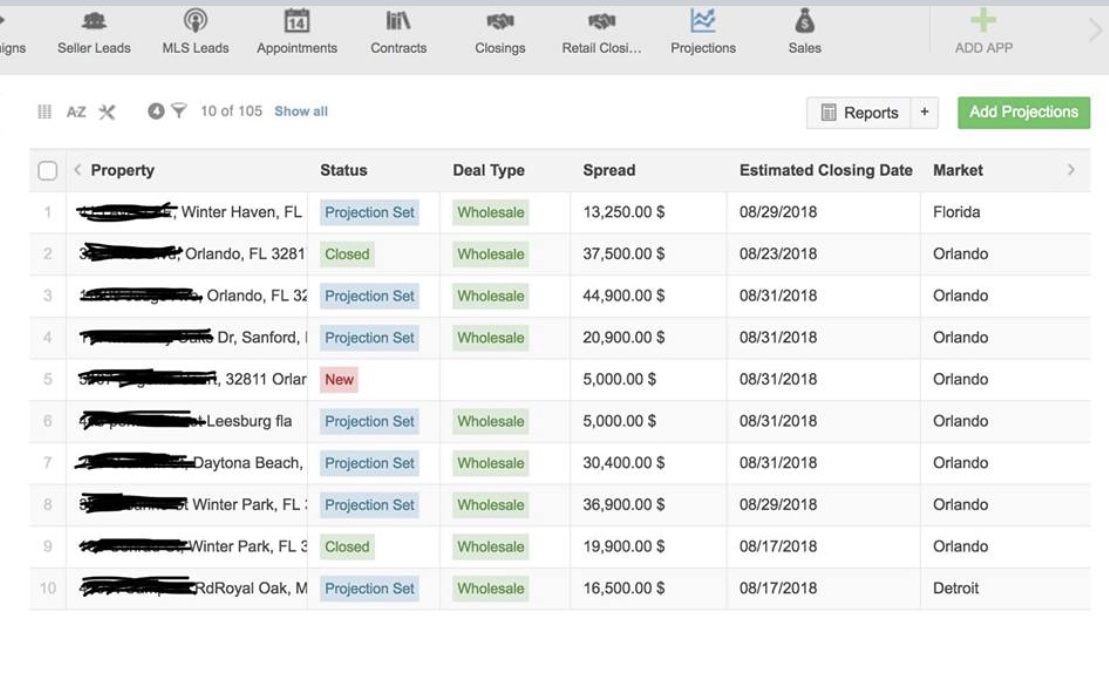This screenshot has width=1109, height=687.
Task: Collapse columns with left chevron by Property
Action: pos(78,170)
